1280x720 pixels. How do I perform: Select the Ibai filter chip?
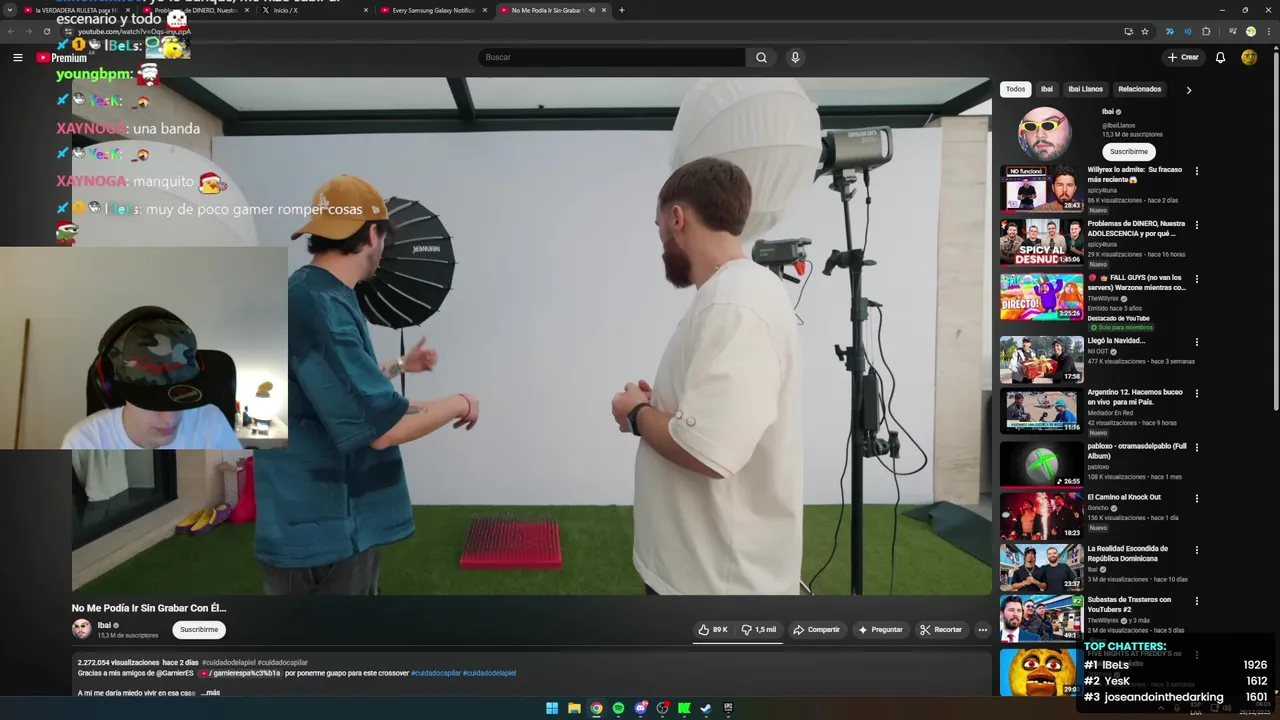point(1046,89)
